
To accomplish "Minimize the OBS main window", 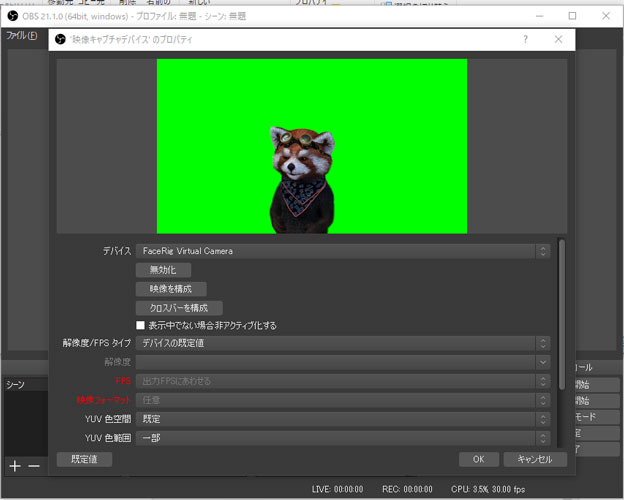I will (x=540, y=16).
